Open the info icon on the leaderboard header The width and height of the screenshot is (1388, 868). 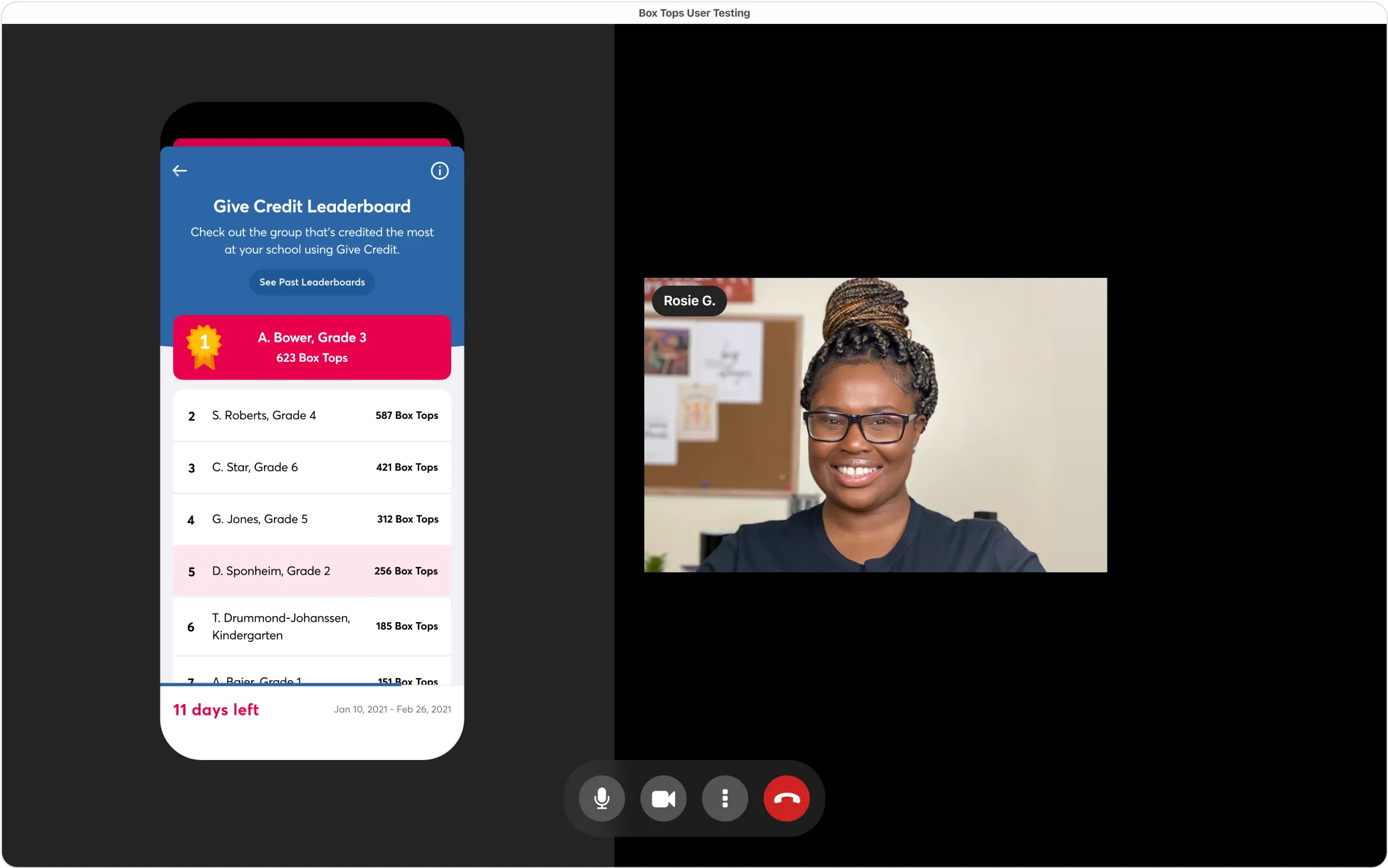coord(439,171)
